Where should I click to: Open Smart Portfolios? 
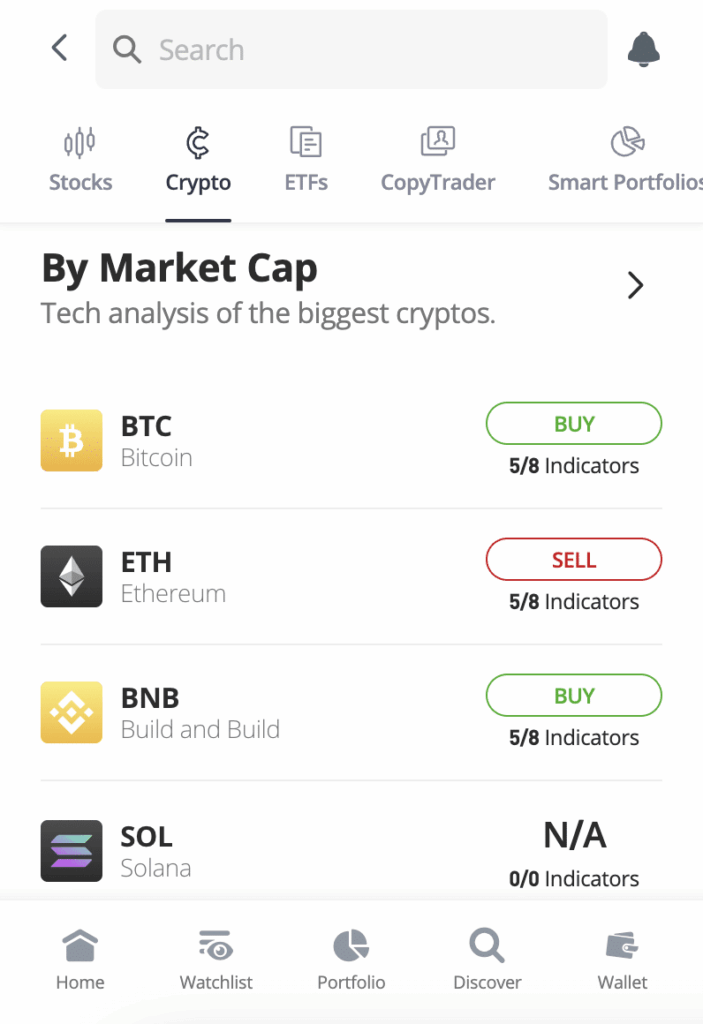pyautogui.click(x=624, y=160)
